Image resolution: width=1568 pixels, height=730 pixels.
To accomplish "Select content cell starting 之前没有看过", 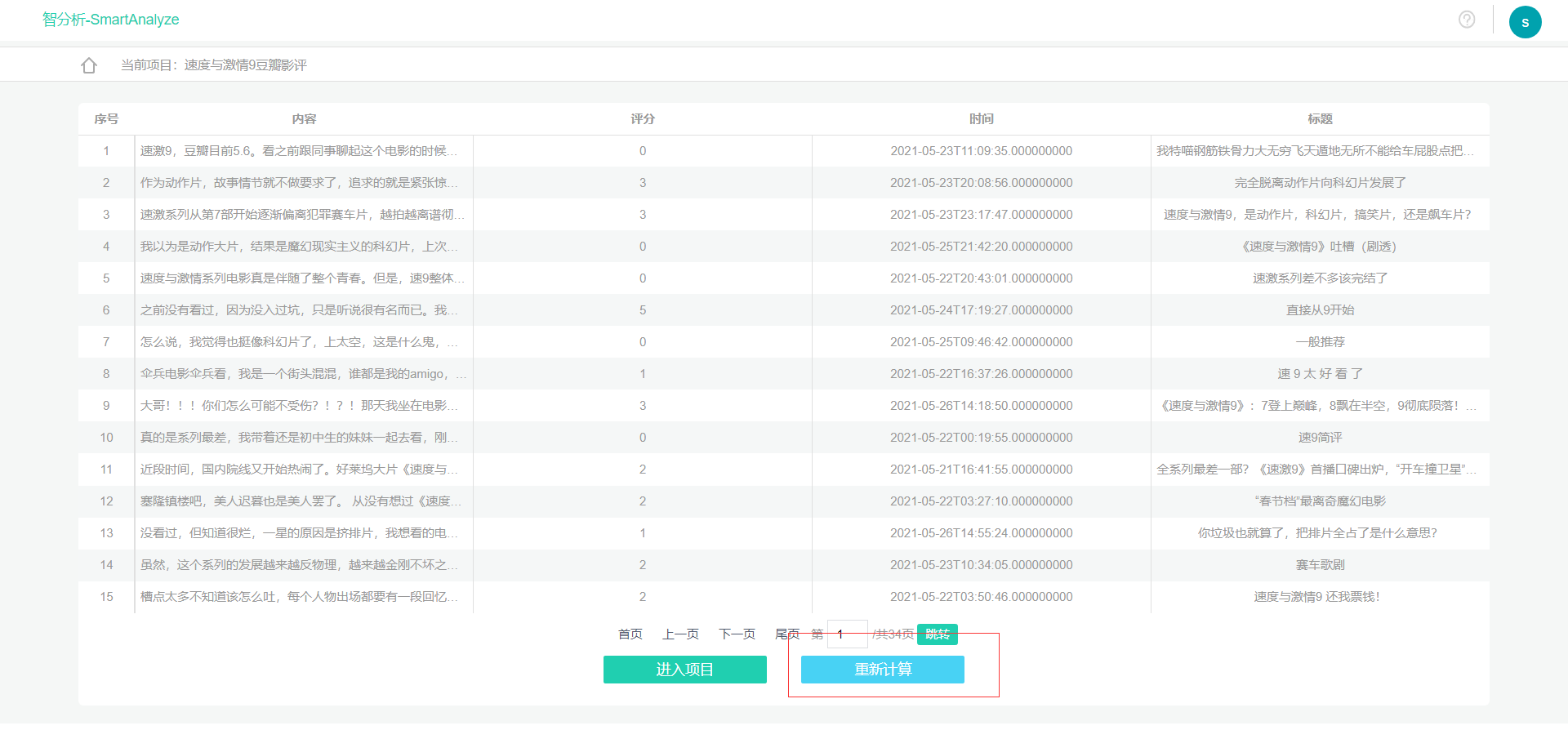I will click(304, 310).
